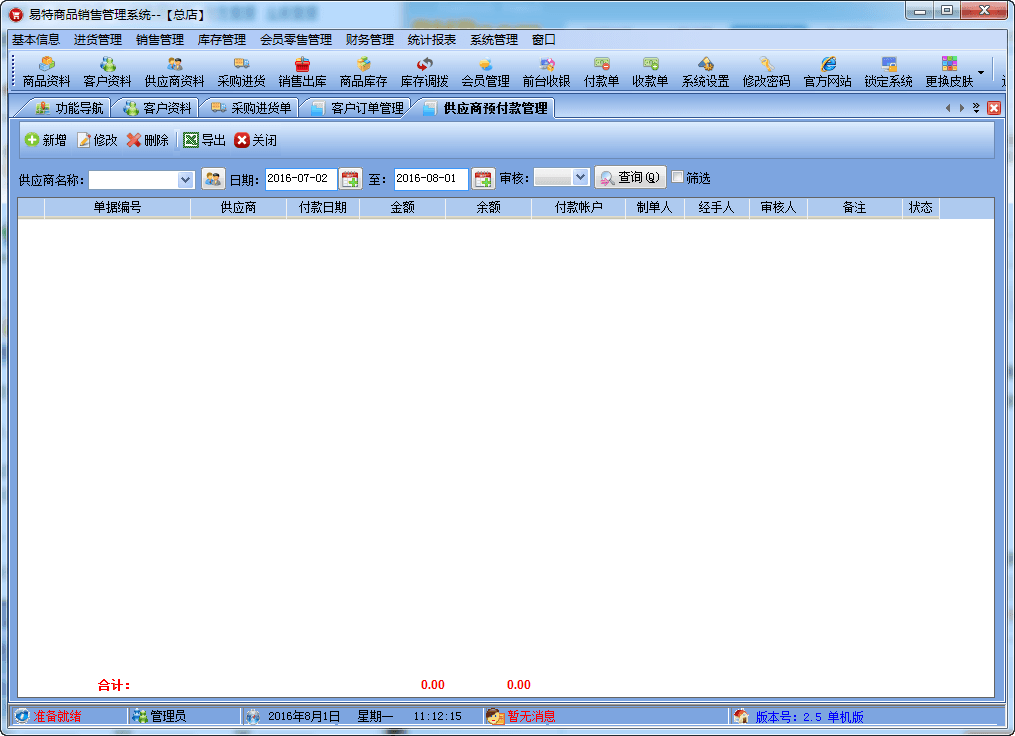Visit 官方网站 via toolbar icon
Viewport: 1015px width, 736px height.
pyautogui.click(x=827, y=72)
